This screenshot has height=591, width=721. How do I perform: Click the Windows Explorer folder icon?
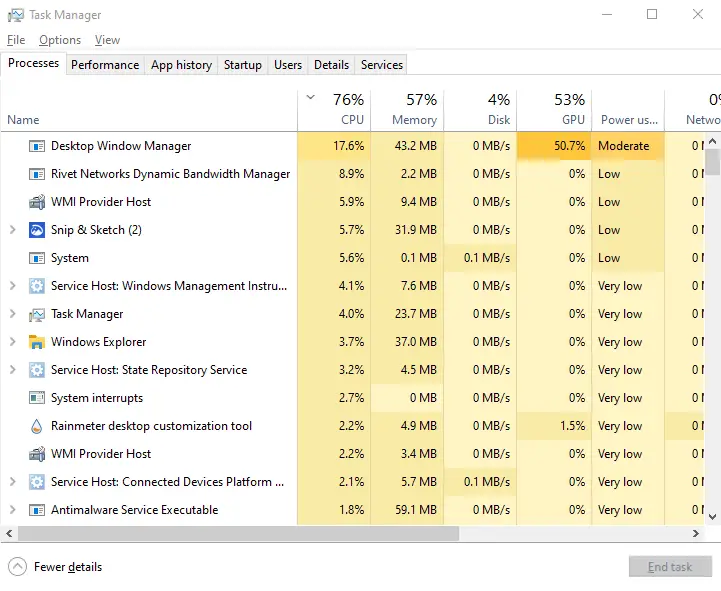click(37, 342)
